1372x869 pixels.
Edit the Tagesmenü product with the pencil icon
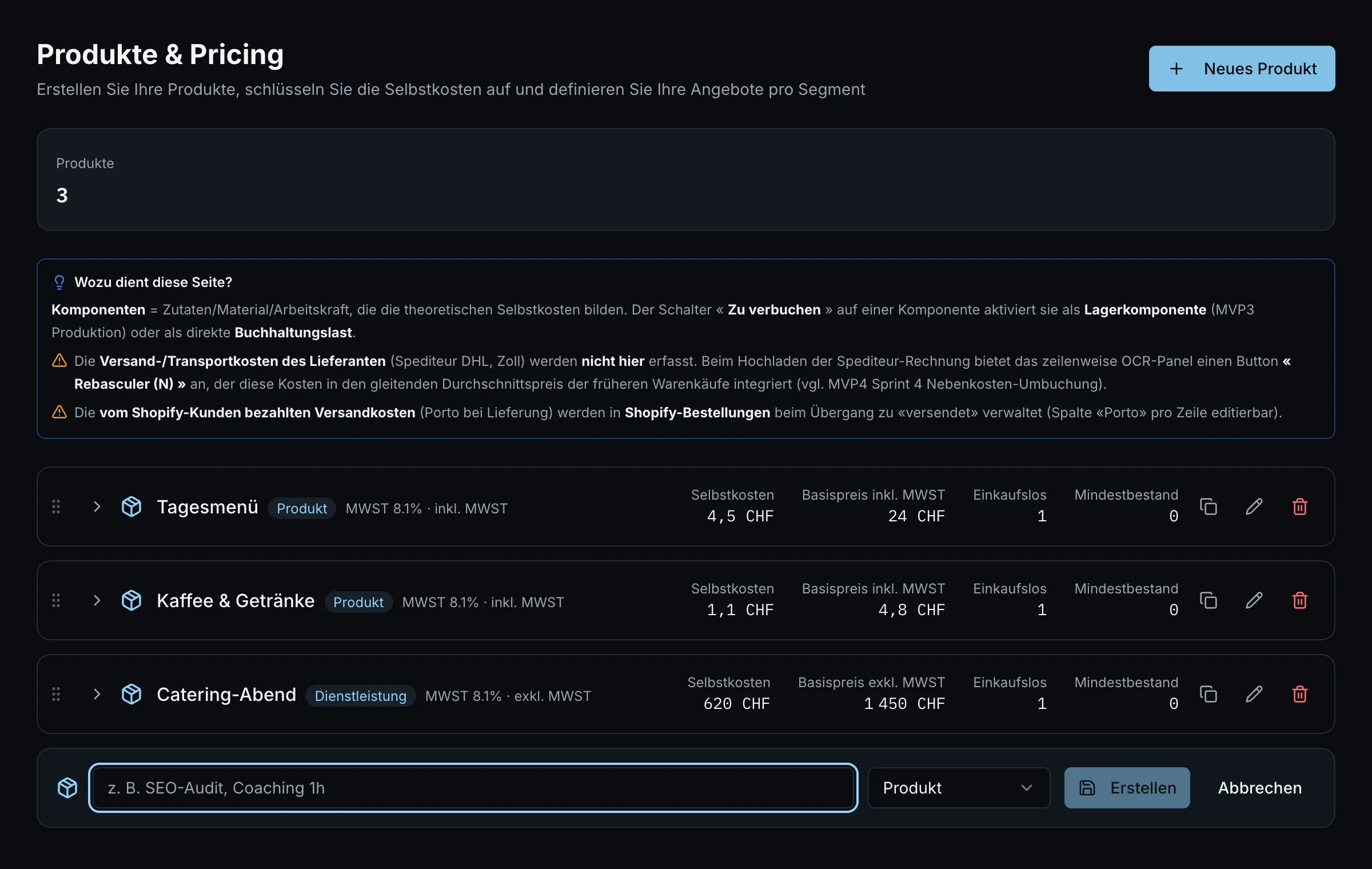pyautogui.click(x=1254, y=507)
